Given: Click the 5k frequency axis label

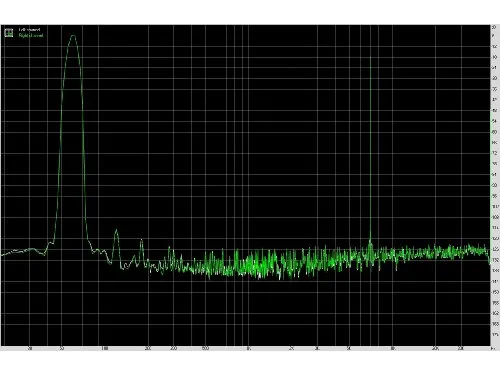Looking at the screenshot, I should pyautogui.click(x=349, y=349).
